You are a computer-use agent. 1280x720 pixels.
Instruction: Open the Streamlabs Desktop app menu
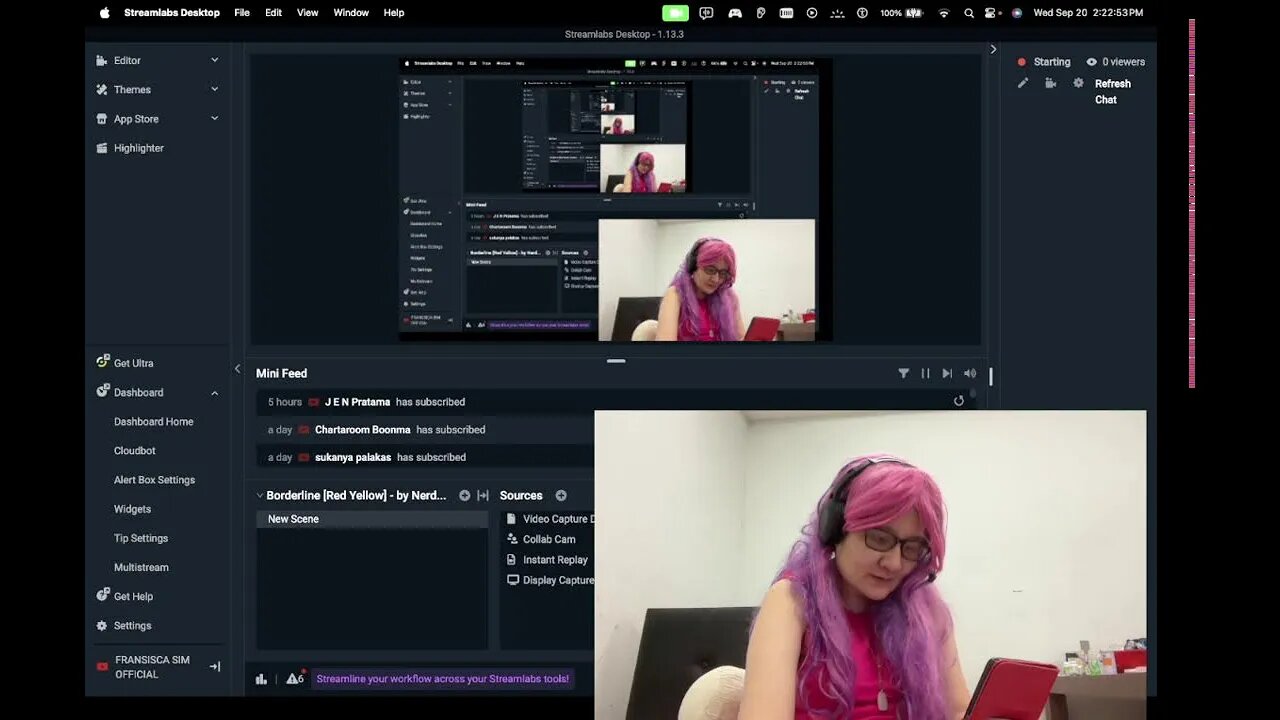tap(172, 13)
